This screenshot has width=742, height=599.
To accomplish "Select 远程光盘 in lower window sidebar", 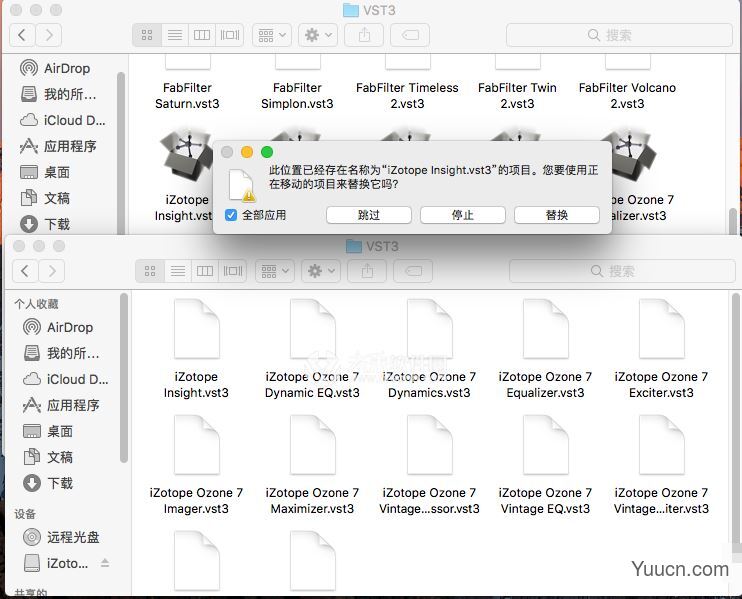I will point(61,537).
